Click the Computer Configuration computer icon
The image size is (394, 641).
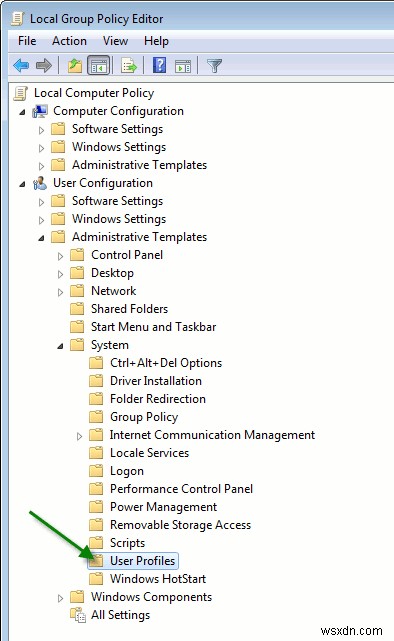[40, 111]
